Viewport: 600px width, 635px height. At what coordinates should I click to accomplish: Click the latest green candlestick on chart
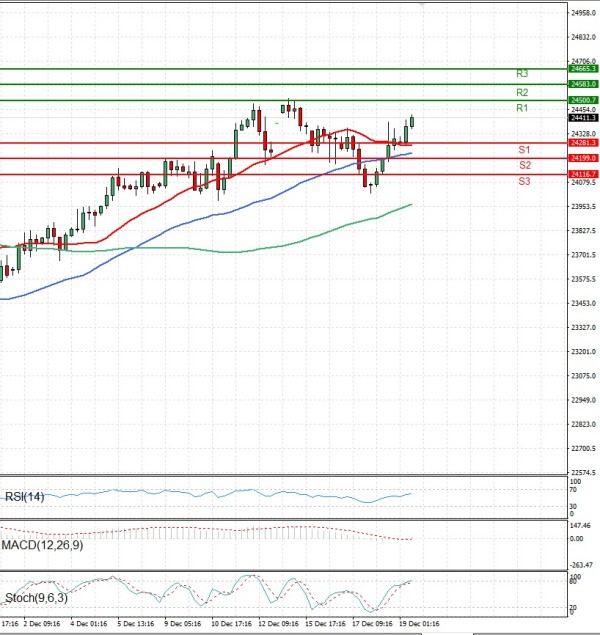pyautogui.click(x=412, y=122)
